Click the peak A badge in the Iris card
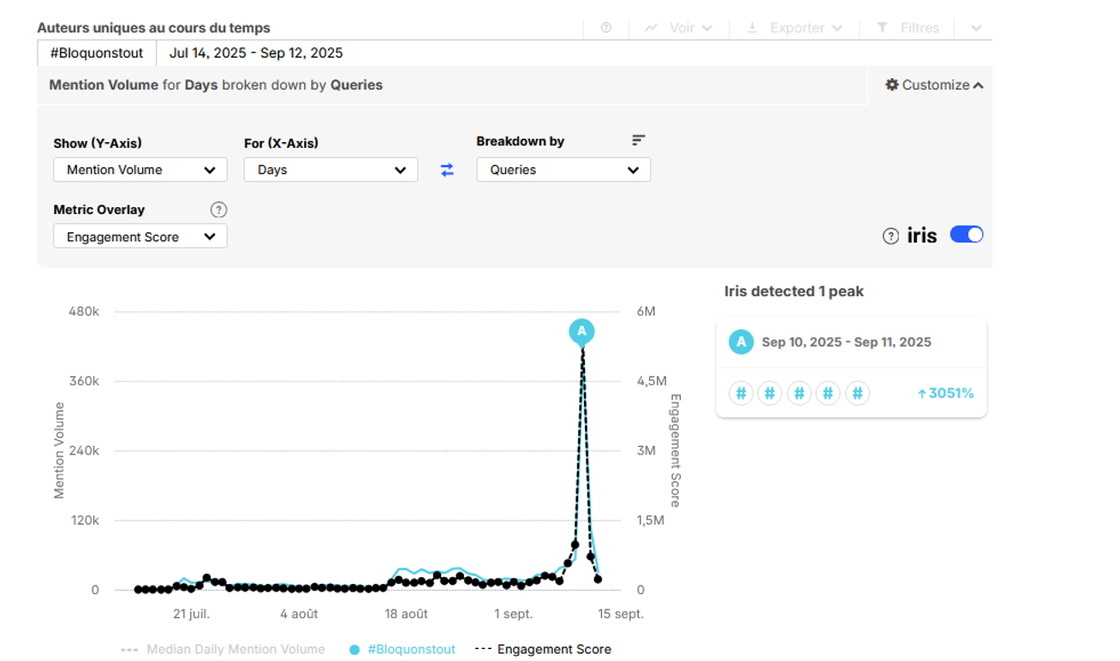This screenshot has width=1120, height=661. (740, 342)
